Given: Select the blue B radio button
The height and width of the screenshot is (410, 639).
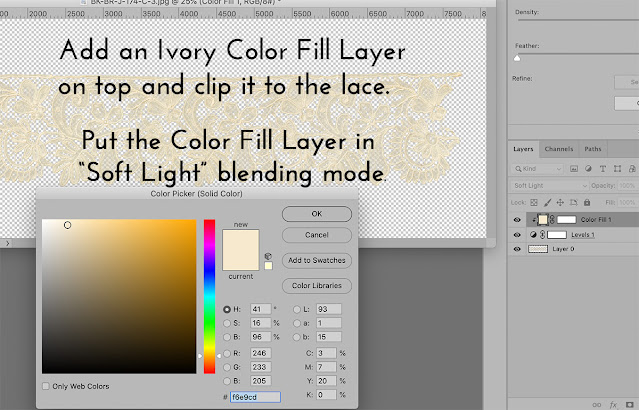Looking at the screenshot, I should pyautogui.click(x=227, y=381).
